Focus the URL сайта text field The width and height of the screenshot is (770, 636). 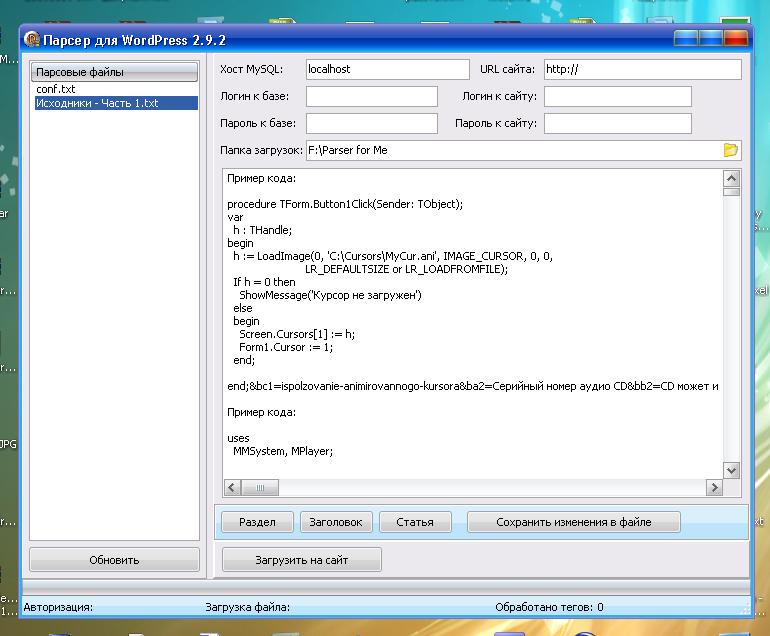click(x=642, y=69)
